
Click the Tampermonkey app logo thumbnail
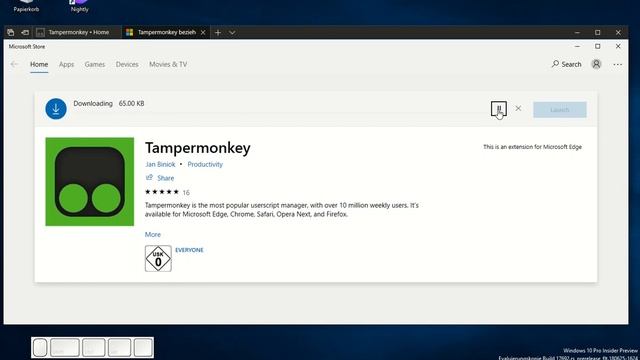89,182
